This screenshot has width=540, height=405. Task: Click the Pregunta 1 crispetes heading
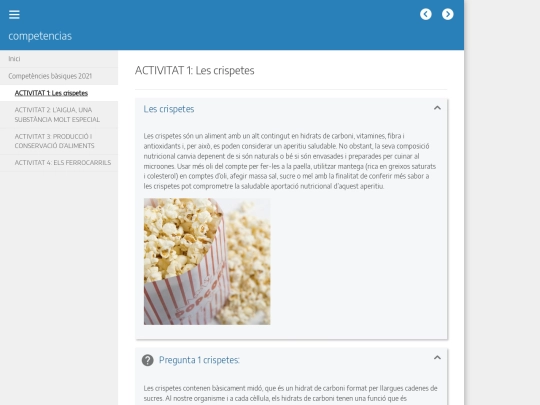(199, 360)
